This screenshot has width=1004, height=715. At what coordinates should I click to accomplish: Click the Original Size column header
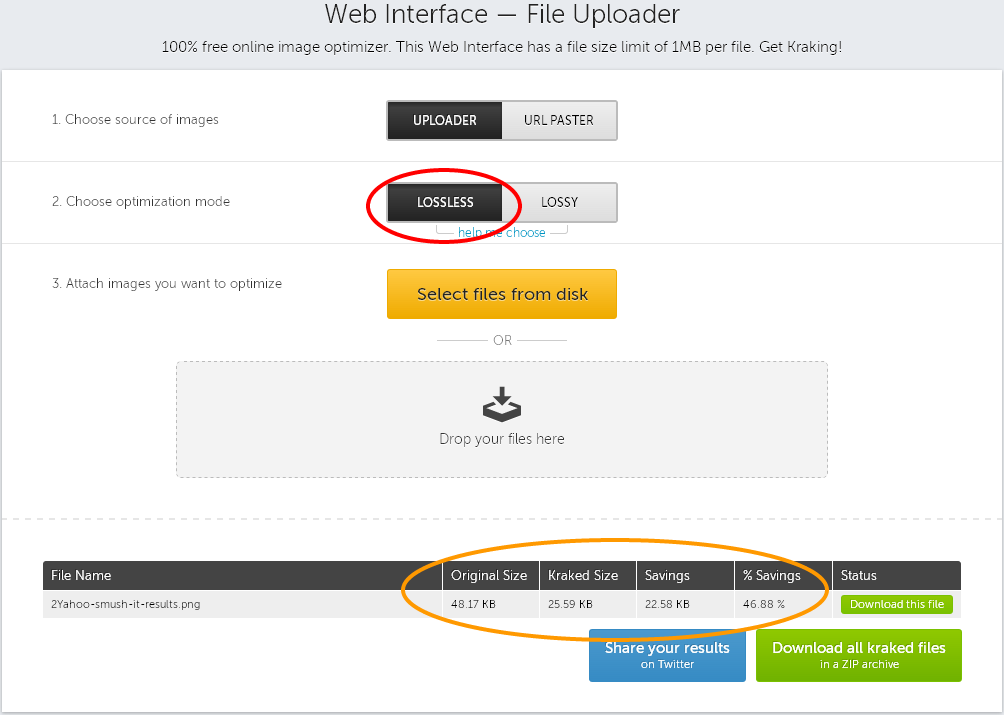491,575
